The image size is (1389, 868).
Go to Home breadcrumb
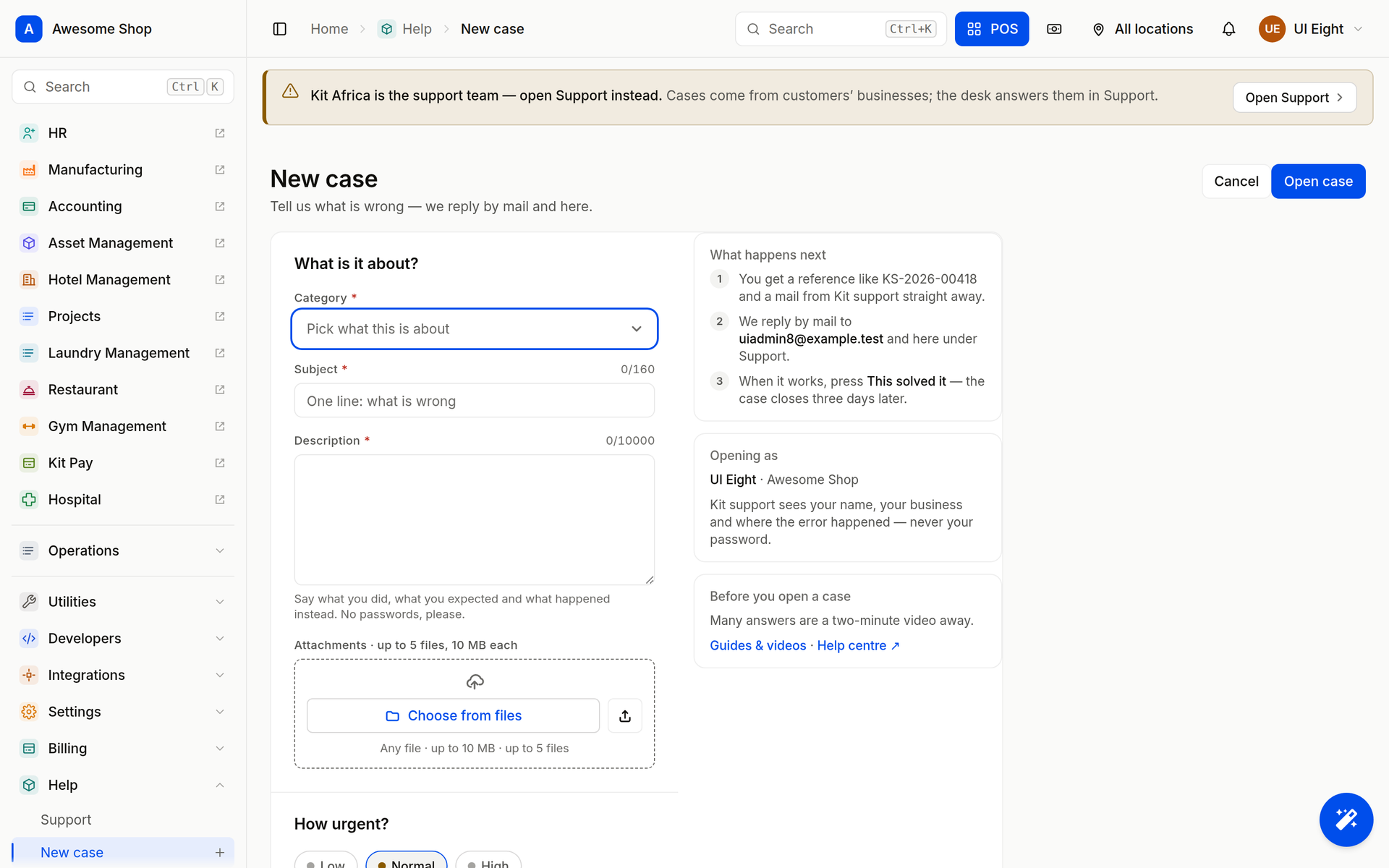pos(329,29)
